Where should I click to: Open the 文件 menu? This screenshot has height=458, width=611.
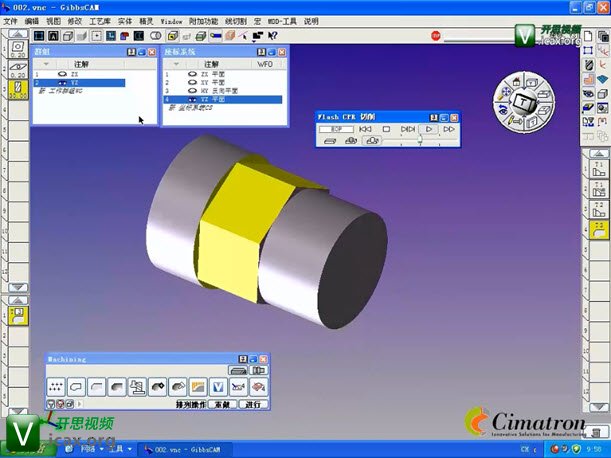pos(10,21)
